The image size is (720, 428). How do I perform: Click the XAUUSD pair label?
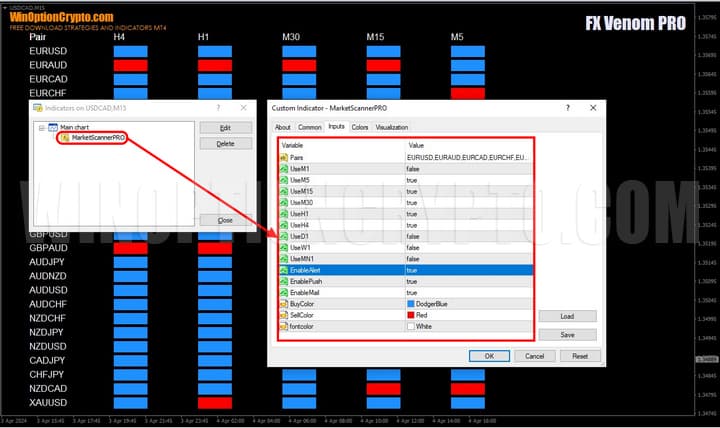pos(48,403)
